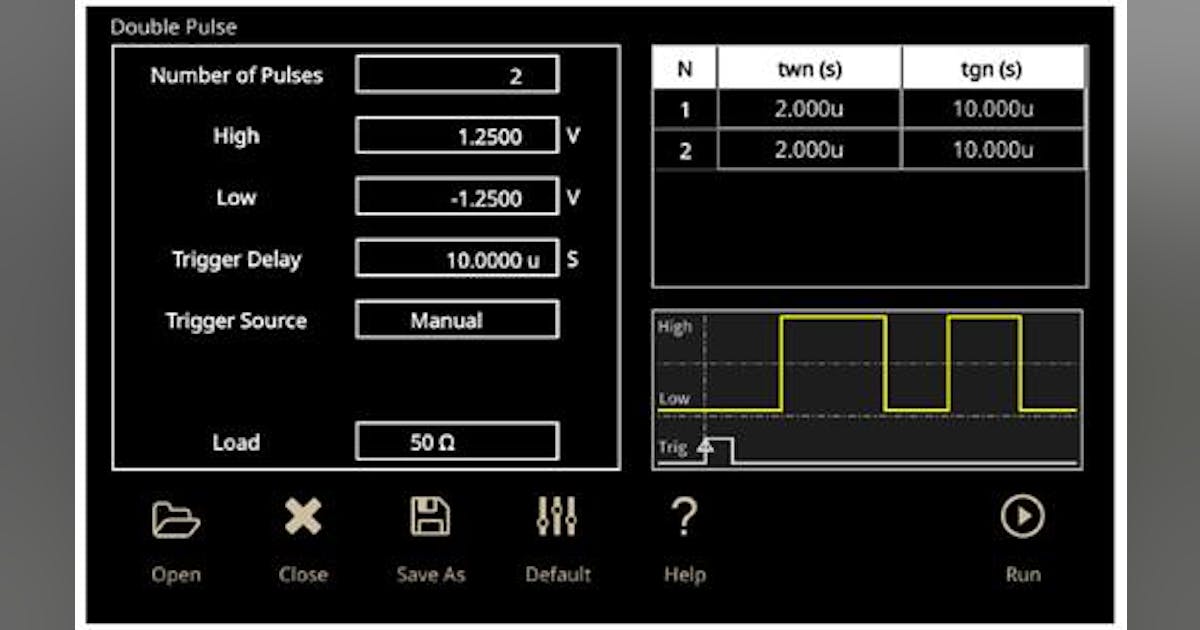1200x630 pixels.
Task: Open Help for Double Pulse mode
Action: [x=684, y=519]
